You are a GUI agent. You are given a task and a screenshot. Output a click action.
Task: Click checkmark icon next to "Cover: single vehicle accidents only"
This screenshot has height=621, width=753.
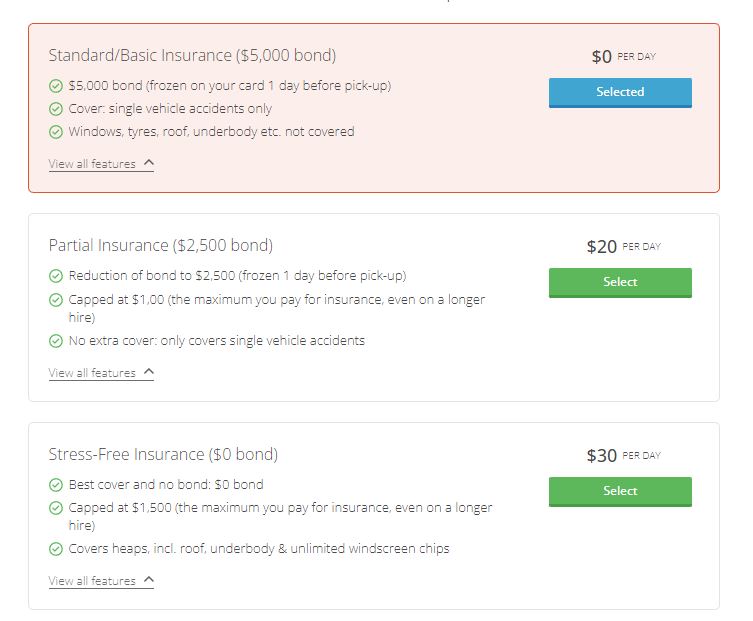[56, 109]
